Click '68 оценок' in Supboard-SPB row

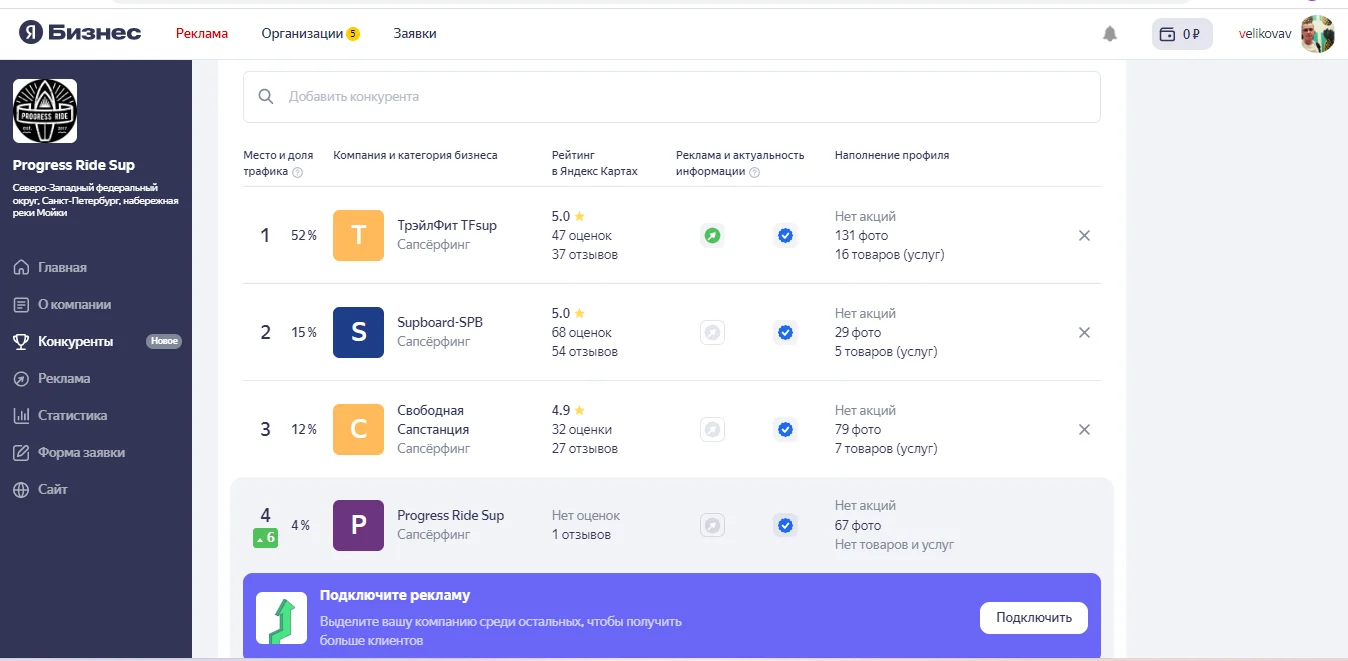pos(582,332)
